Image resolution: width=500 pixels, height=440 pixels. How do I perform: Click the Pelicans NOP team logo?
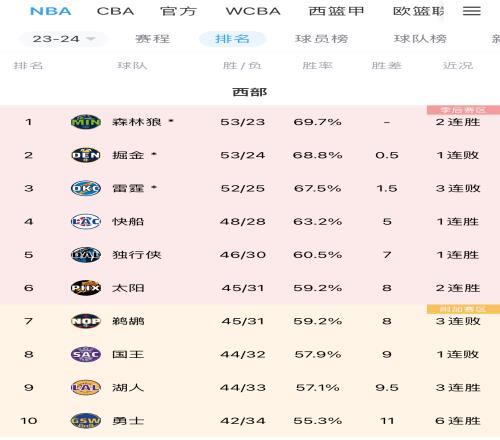[86, 321]
